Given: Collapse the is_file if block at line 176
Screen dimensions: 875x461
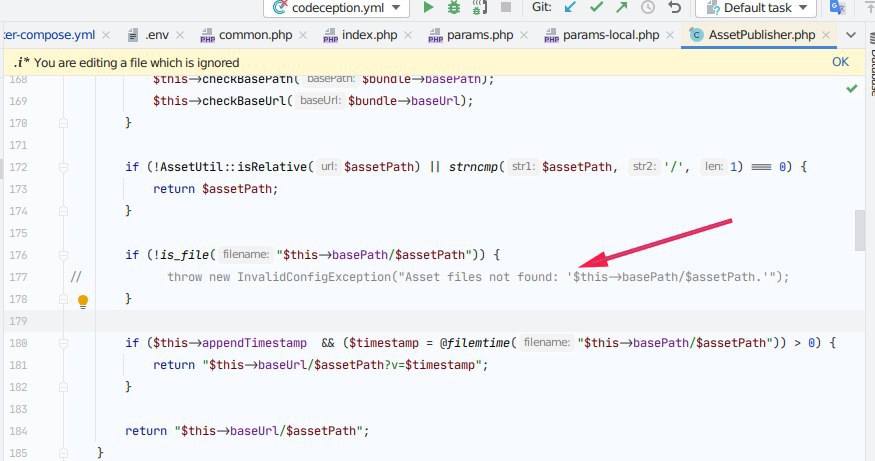Looking at the screenshot, I should [64, 255].
